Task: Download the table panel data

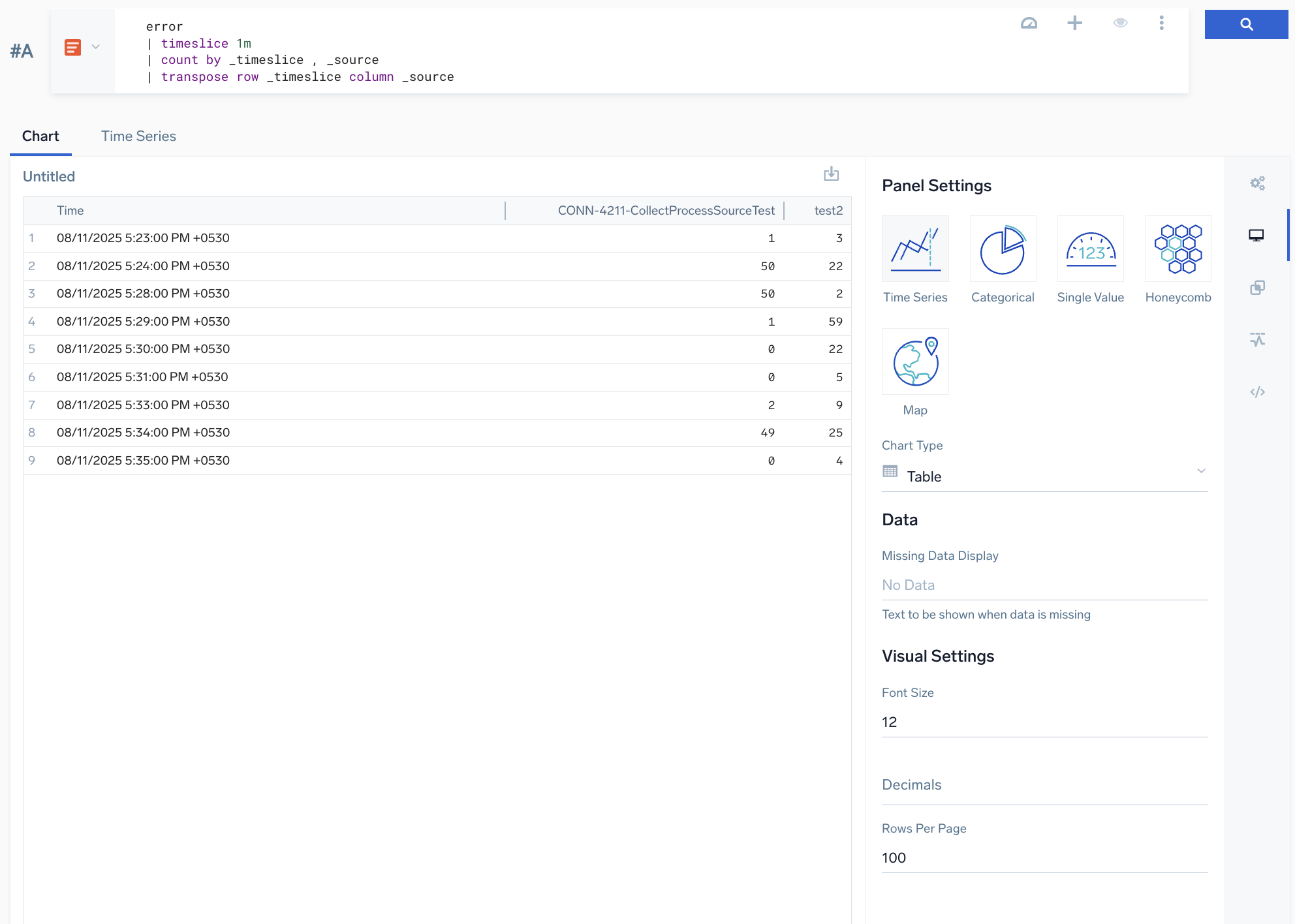Action: (831, 174)
